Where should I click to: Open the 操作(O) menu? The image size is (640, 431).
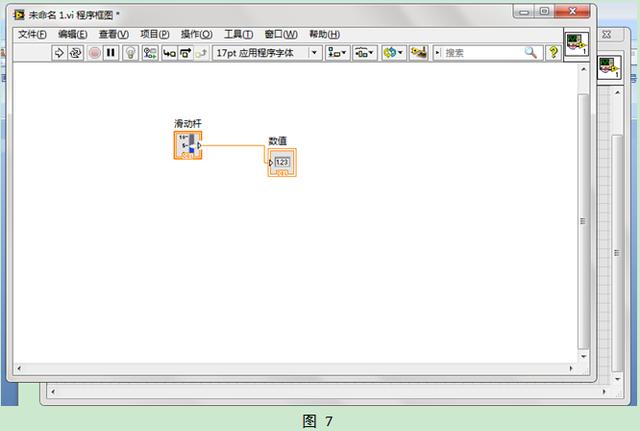(196, 35)
